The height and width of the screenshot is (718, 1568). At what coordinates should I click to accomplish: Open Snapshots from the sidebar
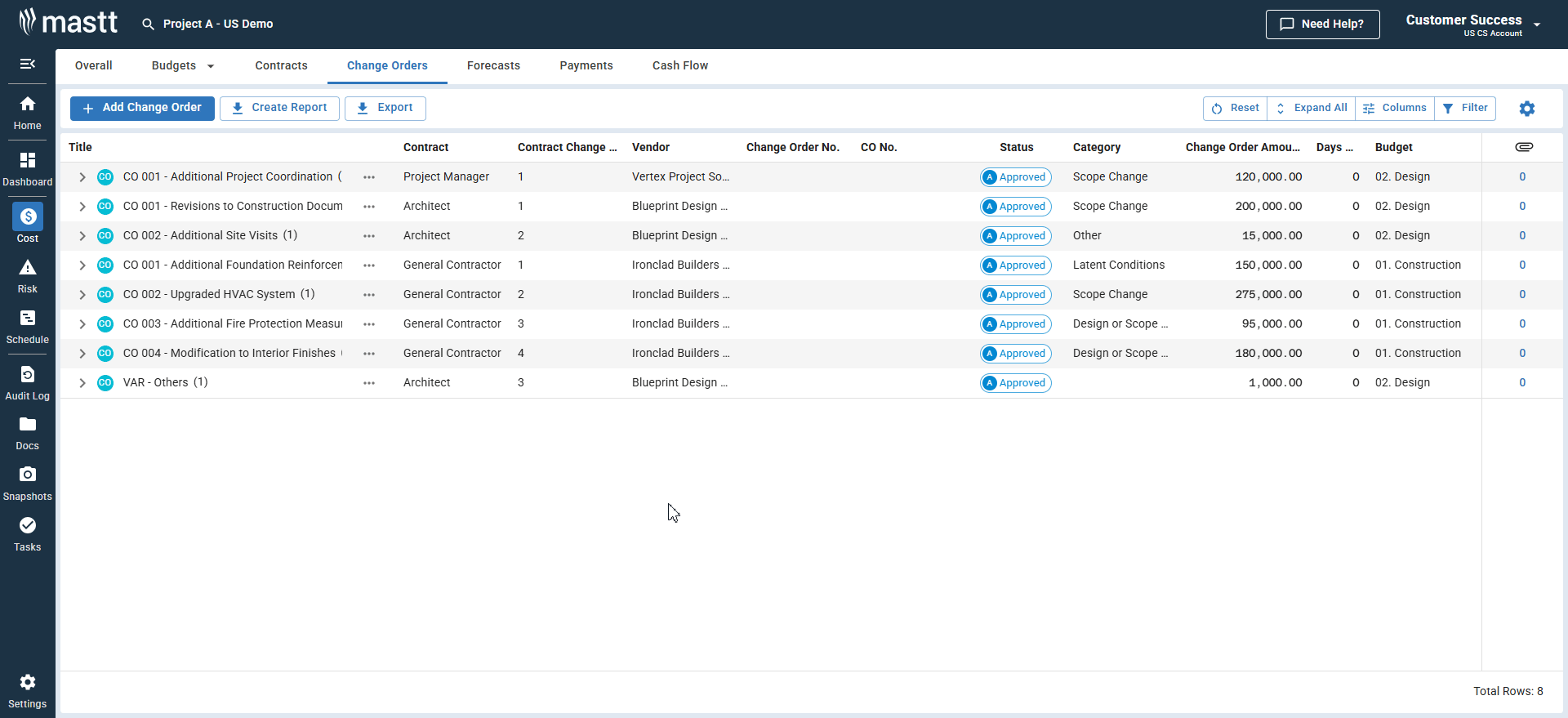click(x=27, y=484)
